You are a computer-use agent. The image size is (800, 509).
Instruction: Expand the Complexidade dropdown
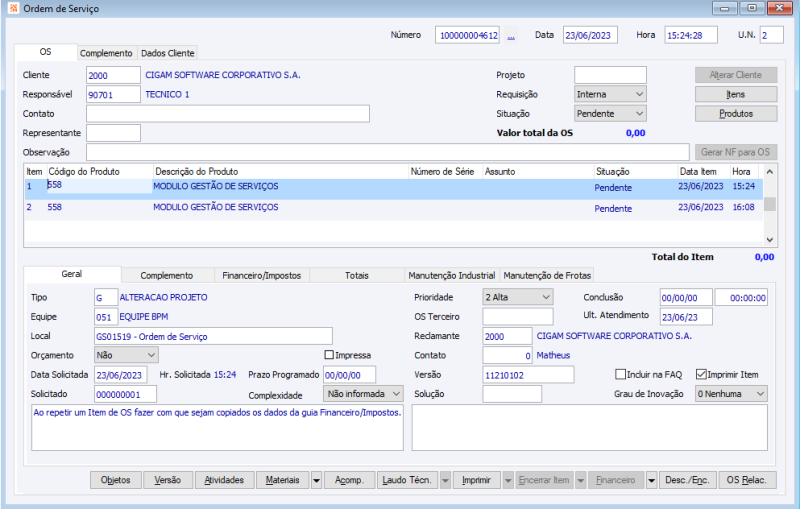click(363, 394)
